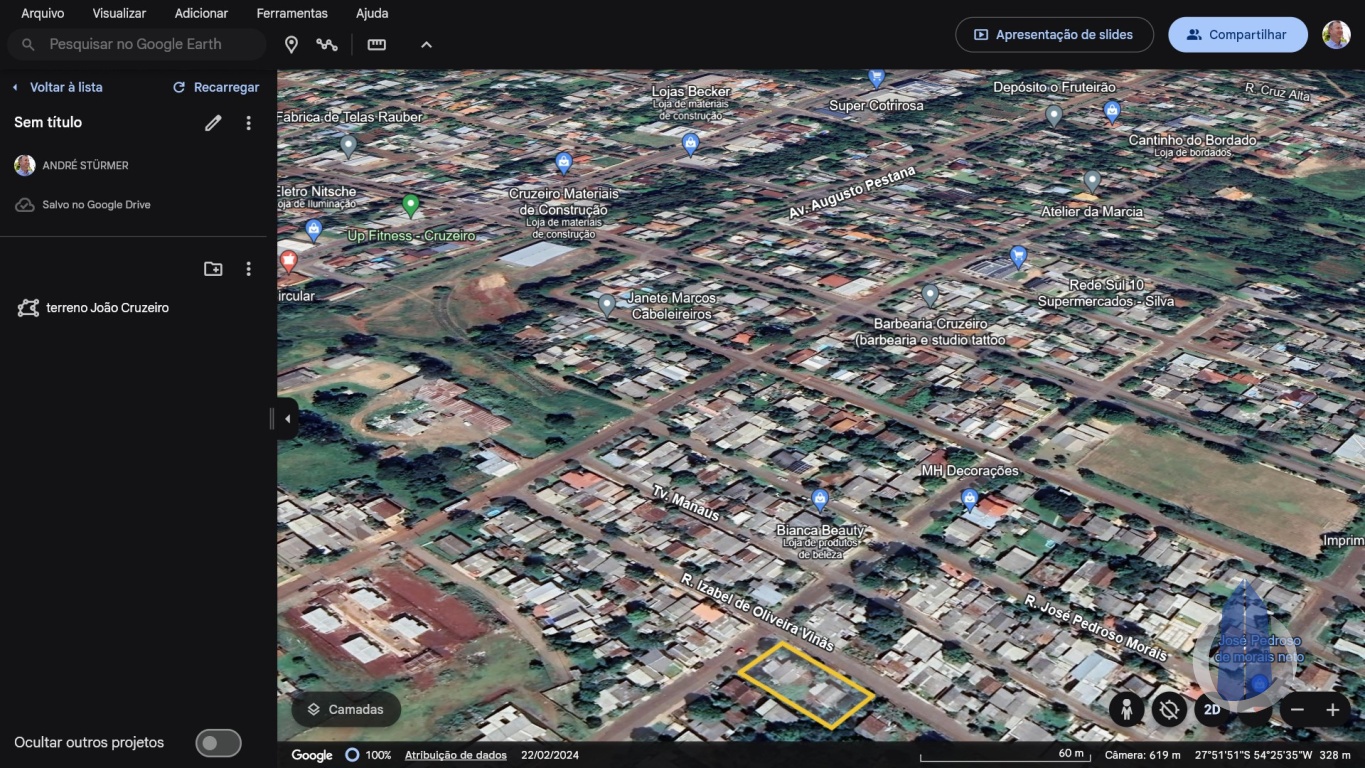
Task: Click the ANDRÉ STÜRMER author name
Action: pos(85,165)
